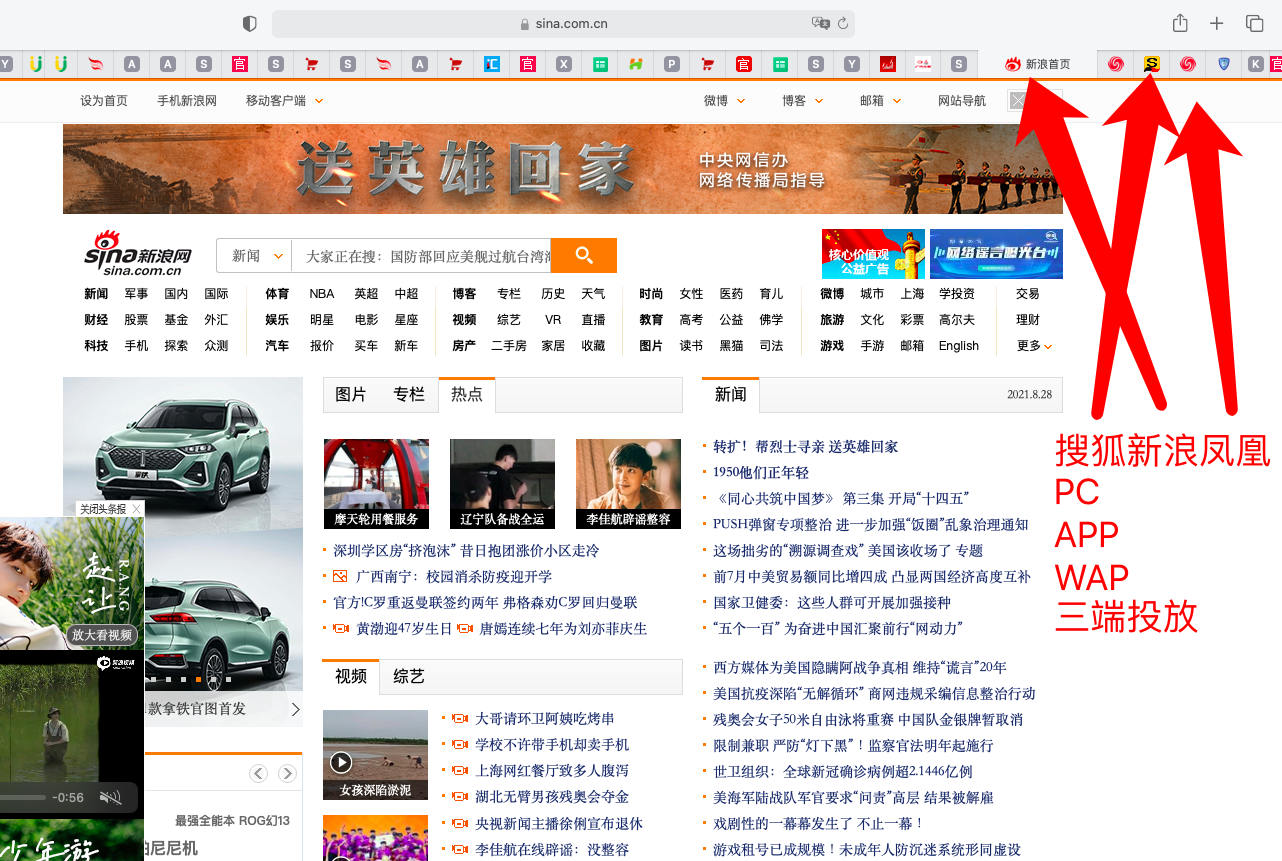1282x861 pixels.
Task: Click image icon beside 广西南宁 headline
Action: (x=340, y=576)
